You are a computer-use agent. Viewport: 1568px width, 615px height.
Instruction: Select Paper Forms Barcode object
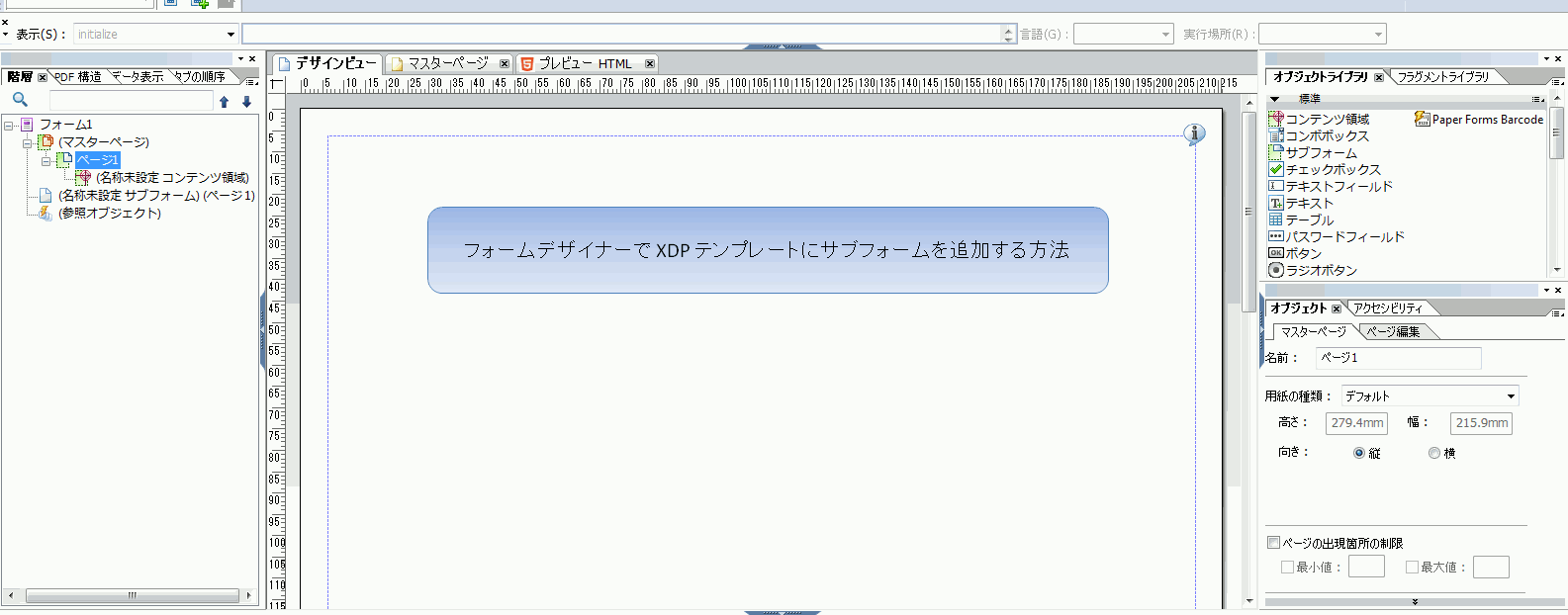click(x=1479, y=119)
